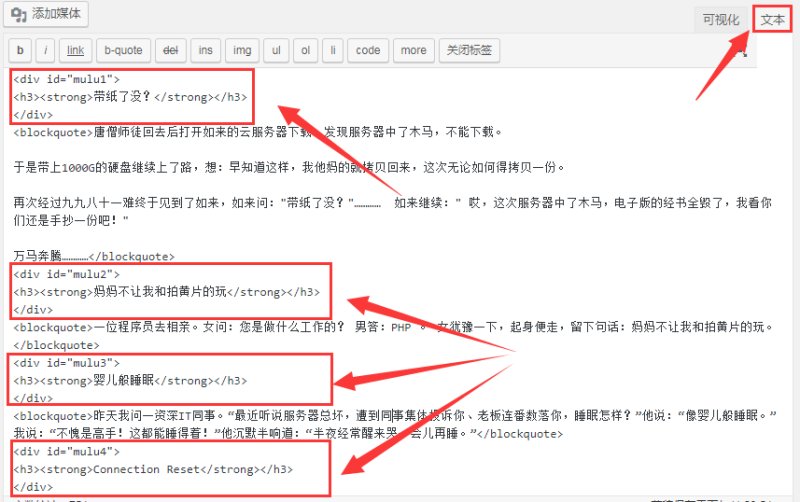The height and width of the screenshot is (502, 800).
Task: Insert the more tag button
Action: pos(414,50)
